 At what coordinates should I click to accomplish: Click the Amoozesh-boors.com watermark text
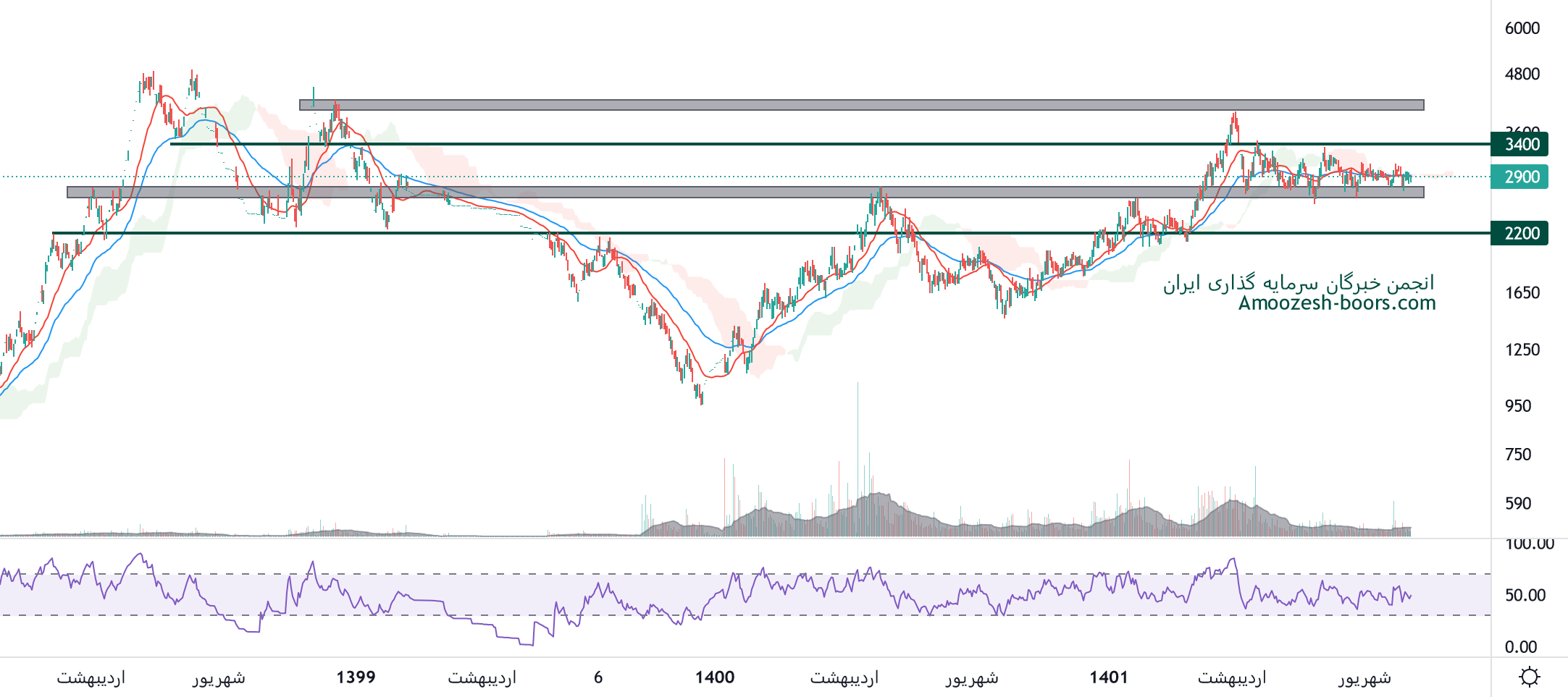point(1336,303)
